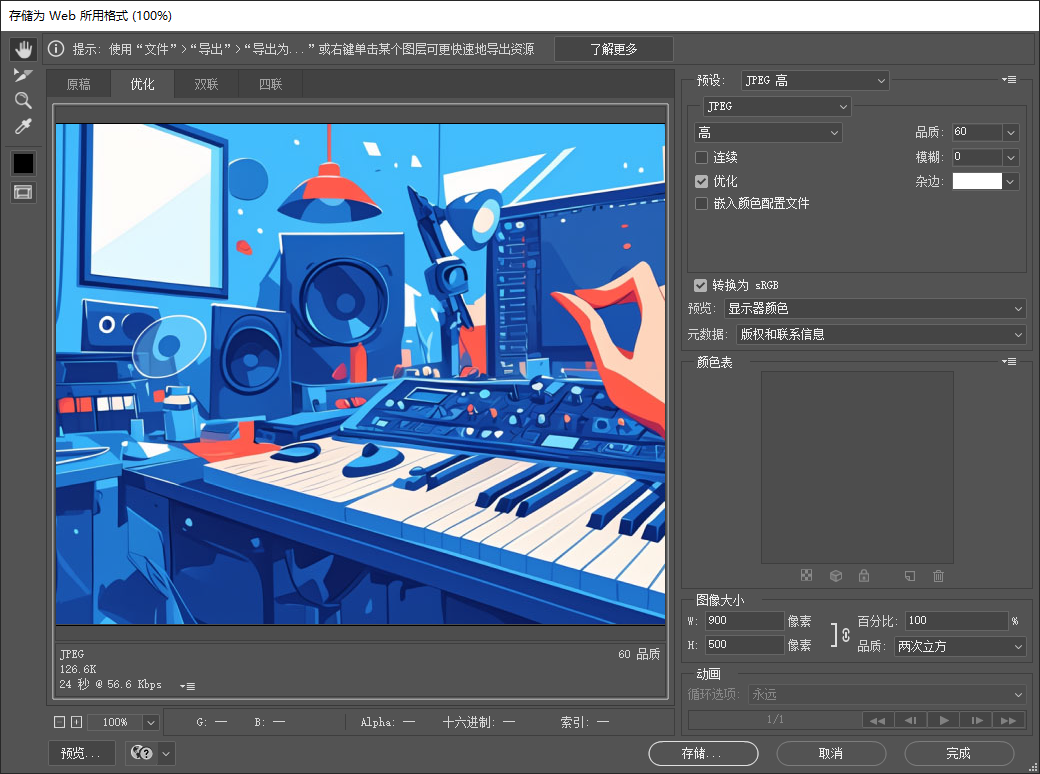
Task: Open the 预设 JPEG 高 preset dropdown
Action: pos(815,80)
